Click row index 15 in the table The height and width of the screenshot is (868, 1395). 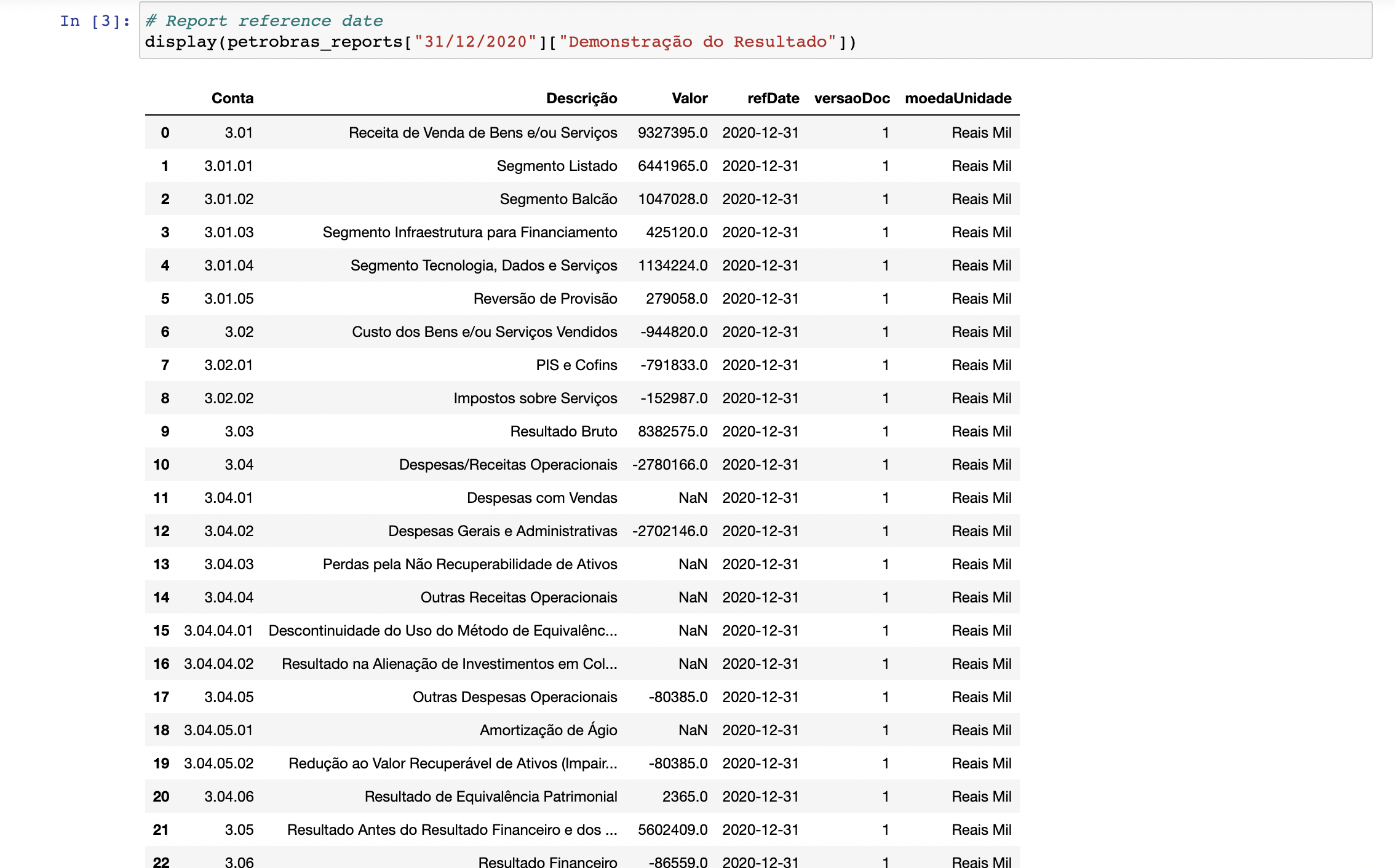[x=161, y=631]
